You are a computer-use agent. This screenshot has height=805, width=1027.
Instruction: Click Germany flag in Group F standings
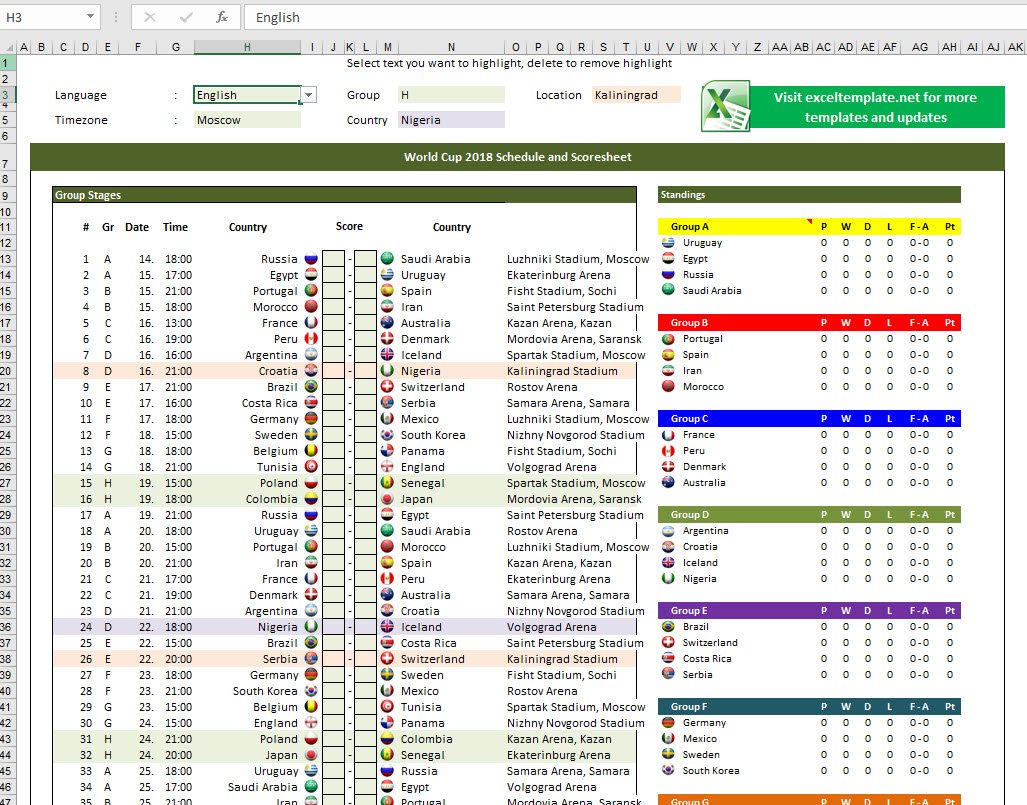point(668,723)
